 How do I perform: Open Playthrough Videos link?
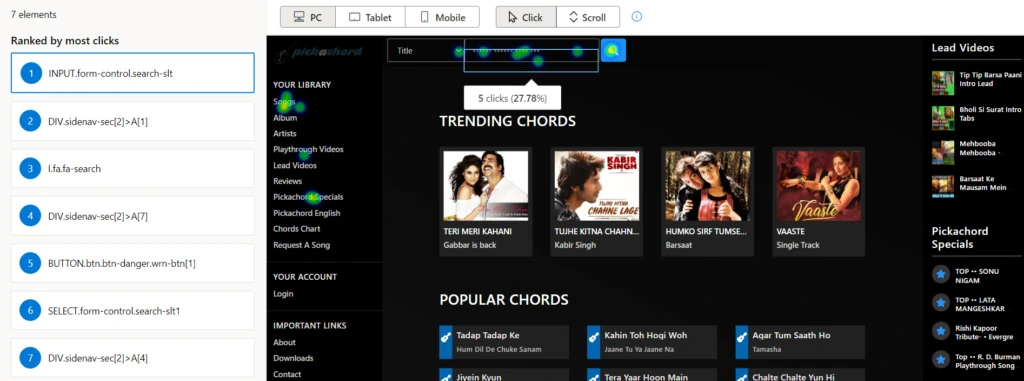(x=308, y=150)
